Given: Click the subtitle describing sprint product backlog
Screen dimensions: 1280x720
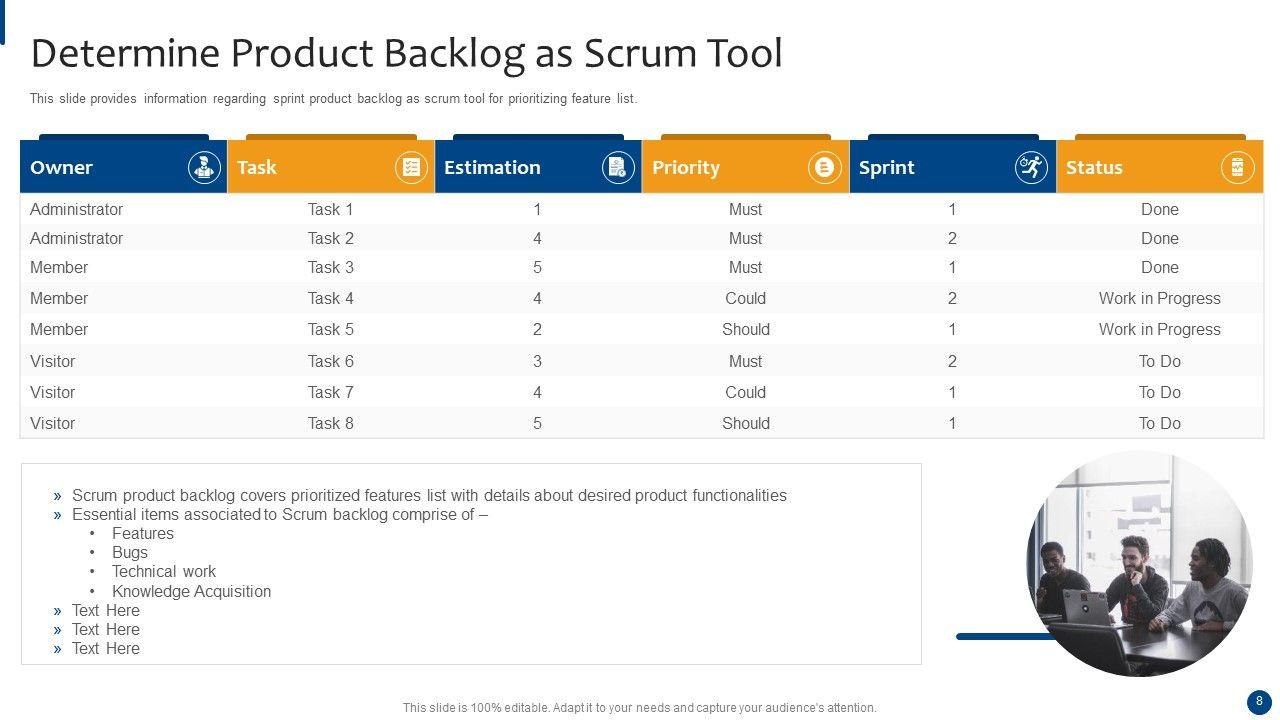Looking at the screenshot, I should click(x=333, y=99).
